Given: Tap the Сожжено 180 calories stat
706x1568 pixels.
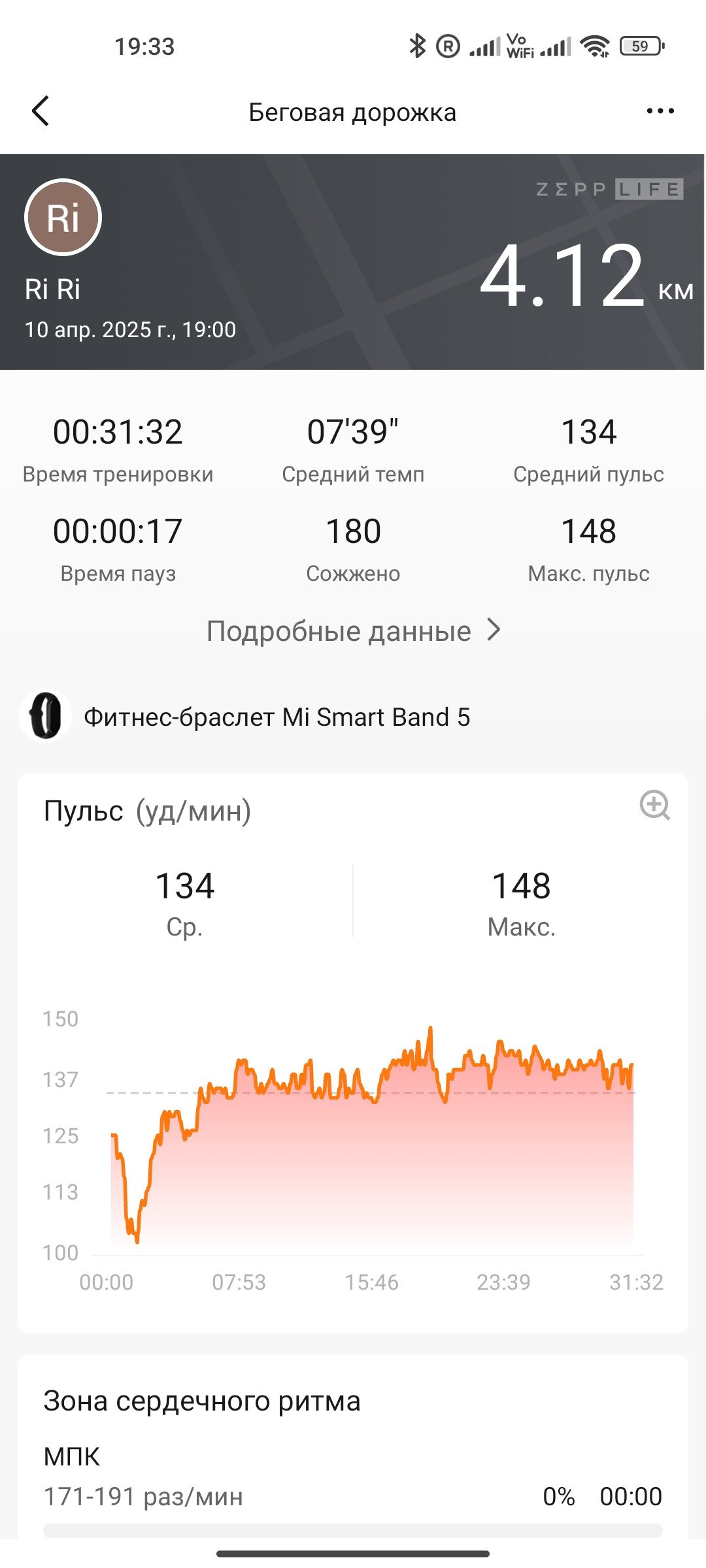Looking at the screenshot, I should (353, 549).
